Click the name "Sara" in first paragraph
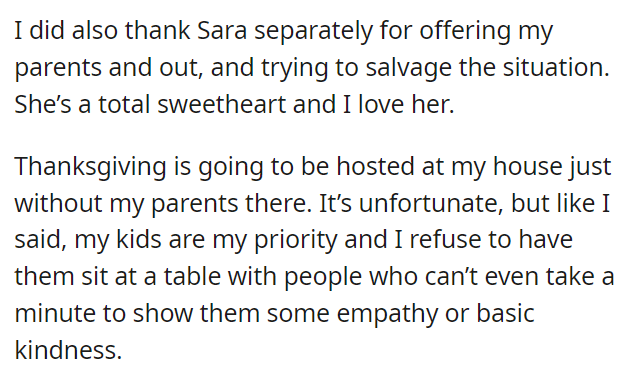The image size is (629, 374). tap(221, 30)
